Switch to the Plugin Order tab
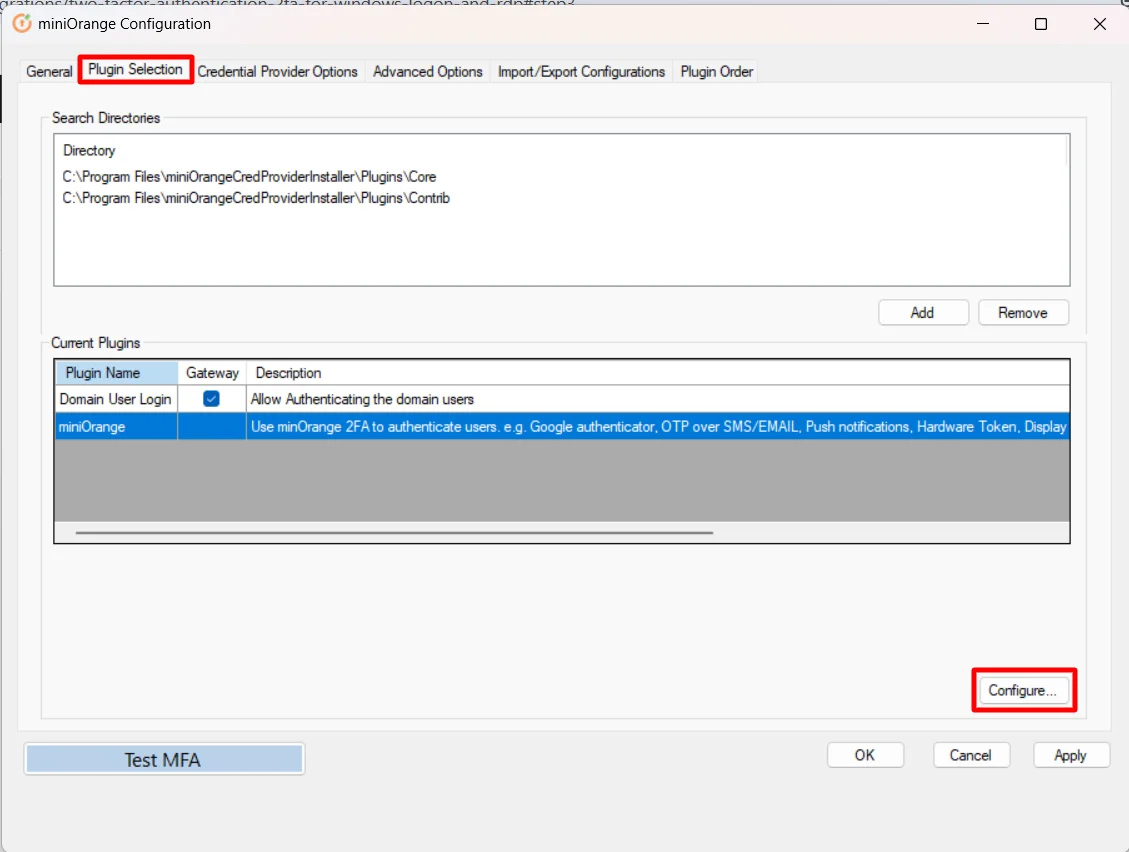This screenshot has height=852, width=1129. pos(716,71)
